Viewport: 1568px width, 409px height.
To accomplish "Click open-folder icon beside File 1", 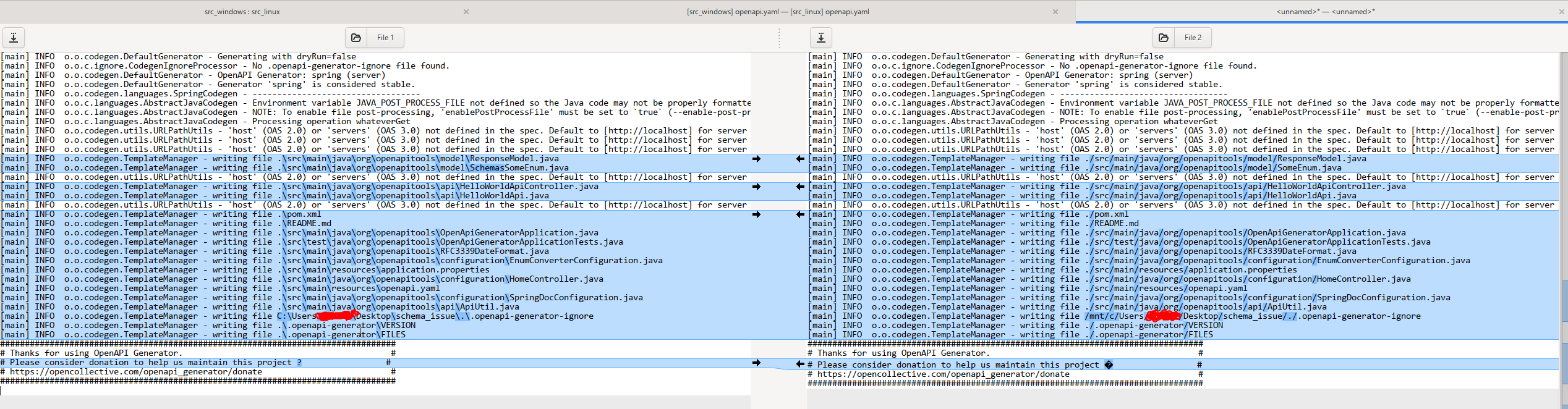I will coord(356,38).
